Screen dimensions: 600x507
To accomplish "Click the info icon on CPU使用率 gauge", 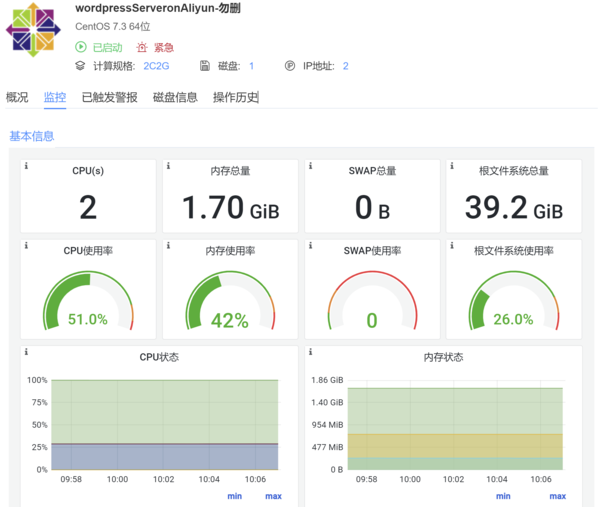I will 26,245.
